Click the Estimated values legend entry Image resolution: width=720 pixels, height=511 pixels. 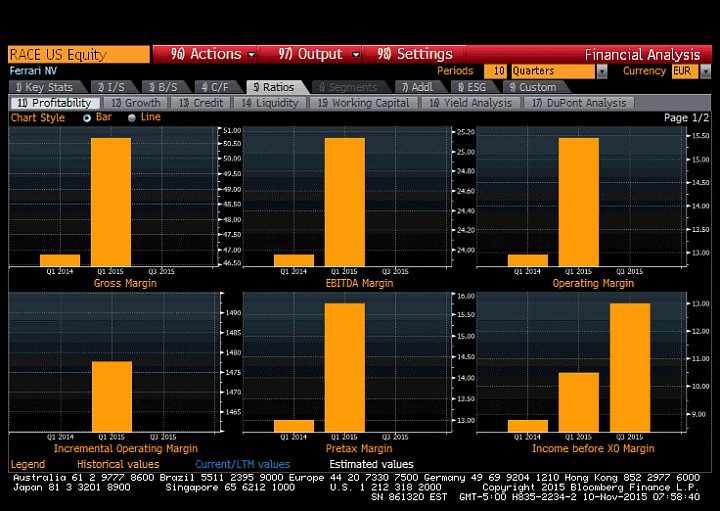tap(371, 464)
